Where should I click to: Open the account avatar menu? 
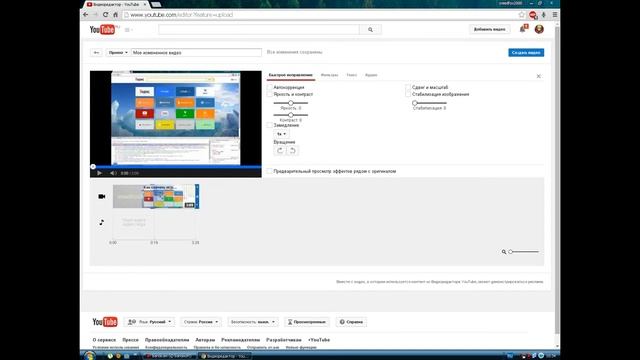pyautogui.click(x=539, y=29)
